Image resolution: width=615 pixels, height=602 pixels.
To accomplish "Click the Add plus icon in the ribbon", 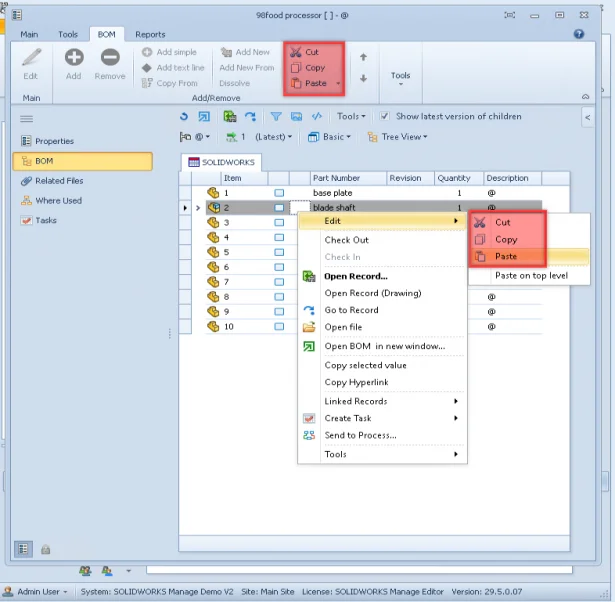I will (73, 59).
